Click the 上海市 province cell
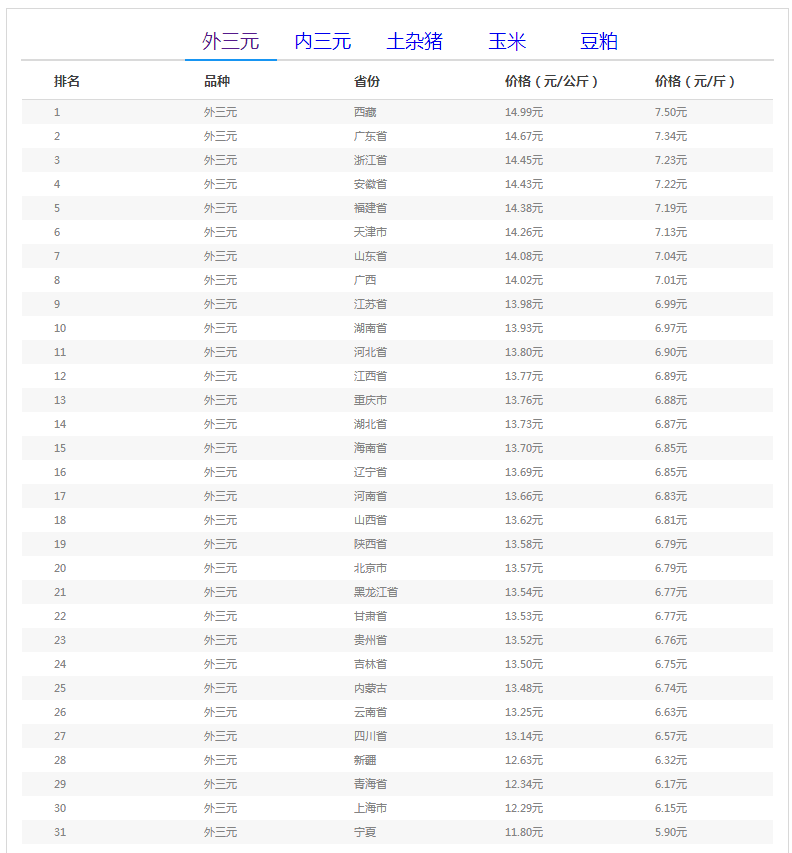This screenshot has height=853, width=792. 370,807
